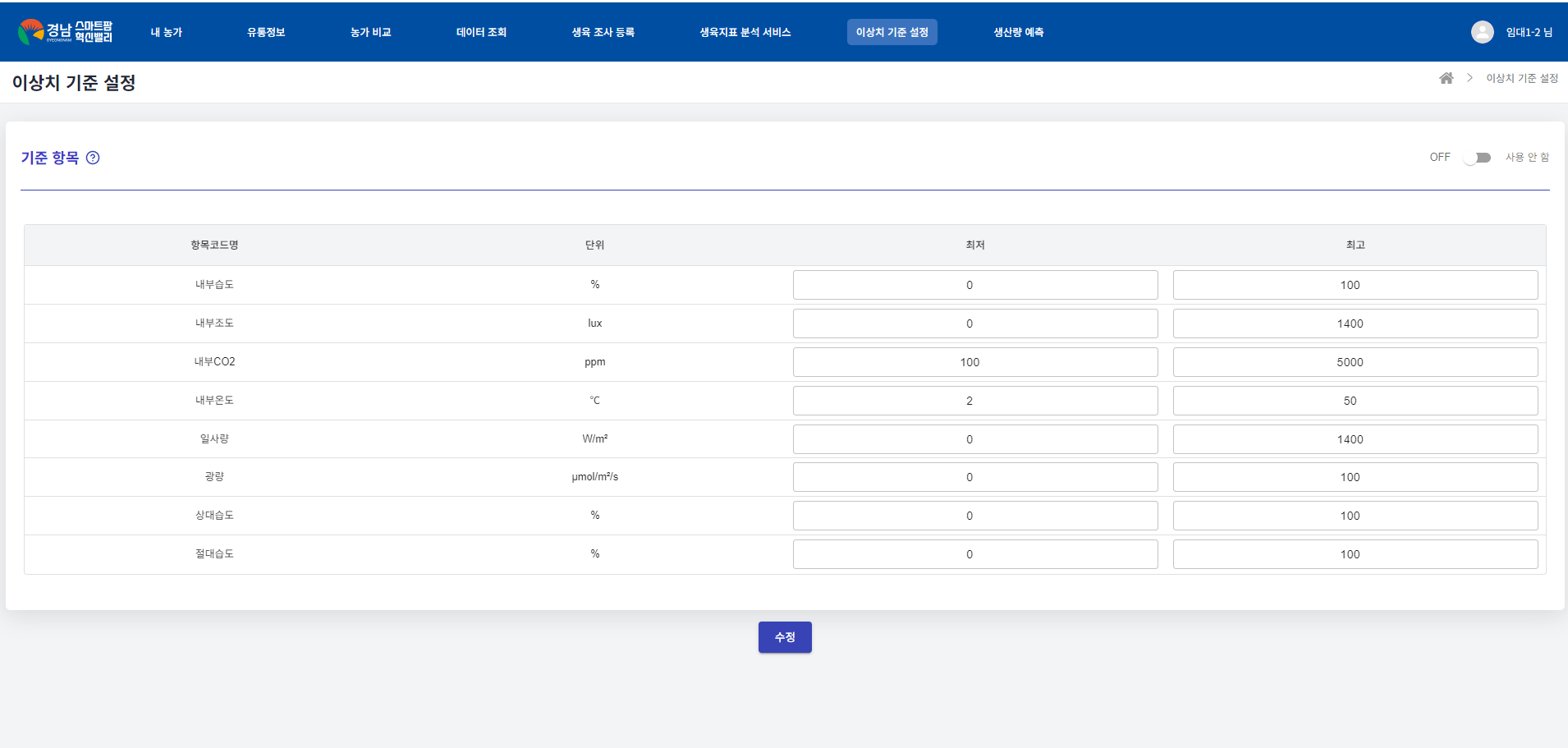The height and width of the screenshot is (748, 1568).
Task: Open the 생산량 예측 menu
Action: [x=1019, y=32]
